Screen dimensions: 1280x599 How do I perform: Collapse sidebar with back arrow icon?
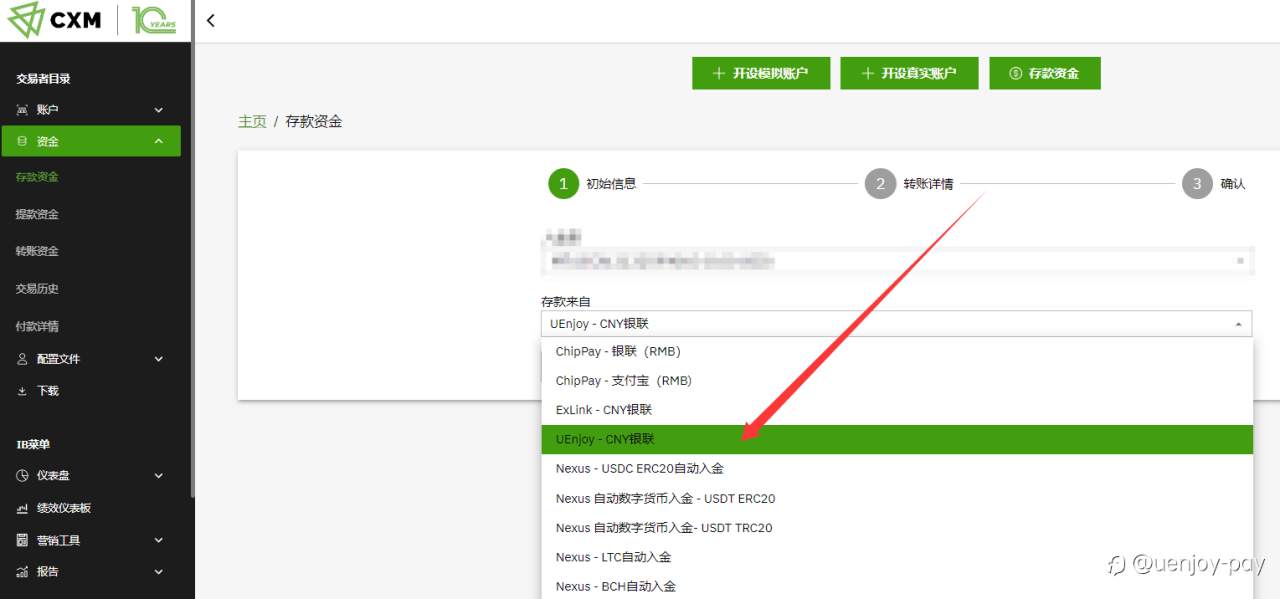point(210,20)
